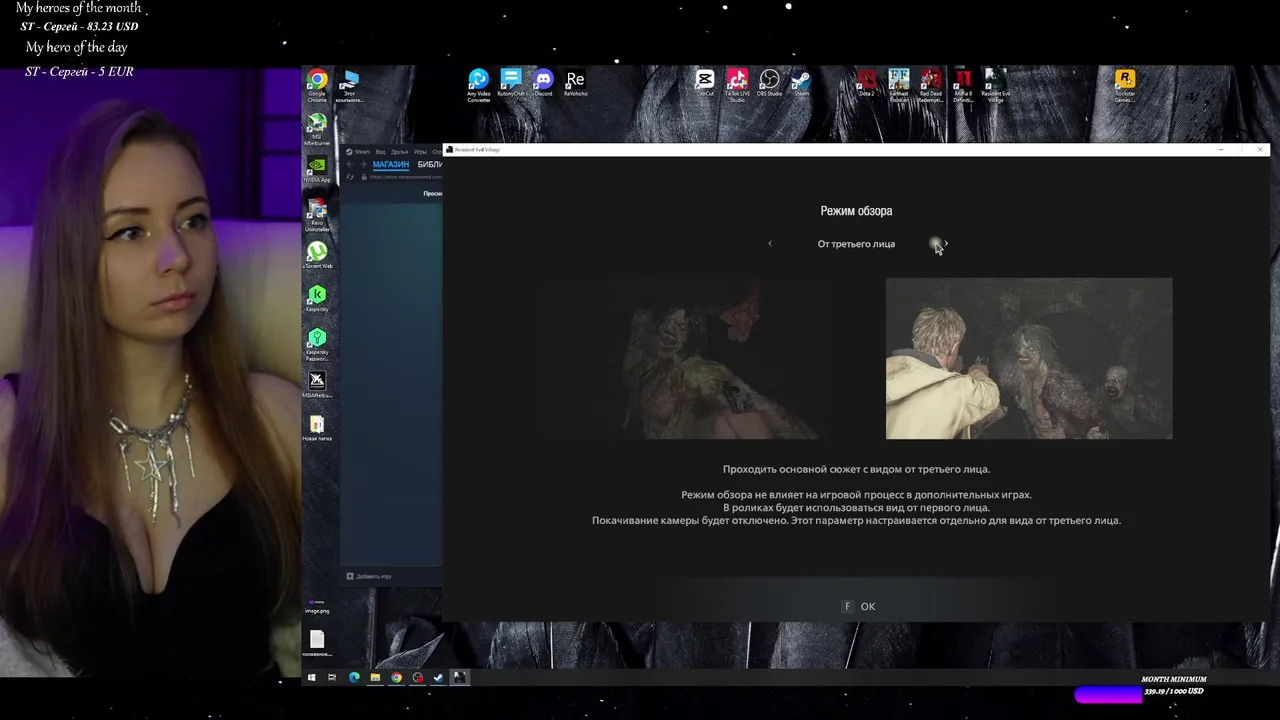Open File Explorer from the taskbar
Viewport: 1280px width, 720px height.
tap(375, 677)
